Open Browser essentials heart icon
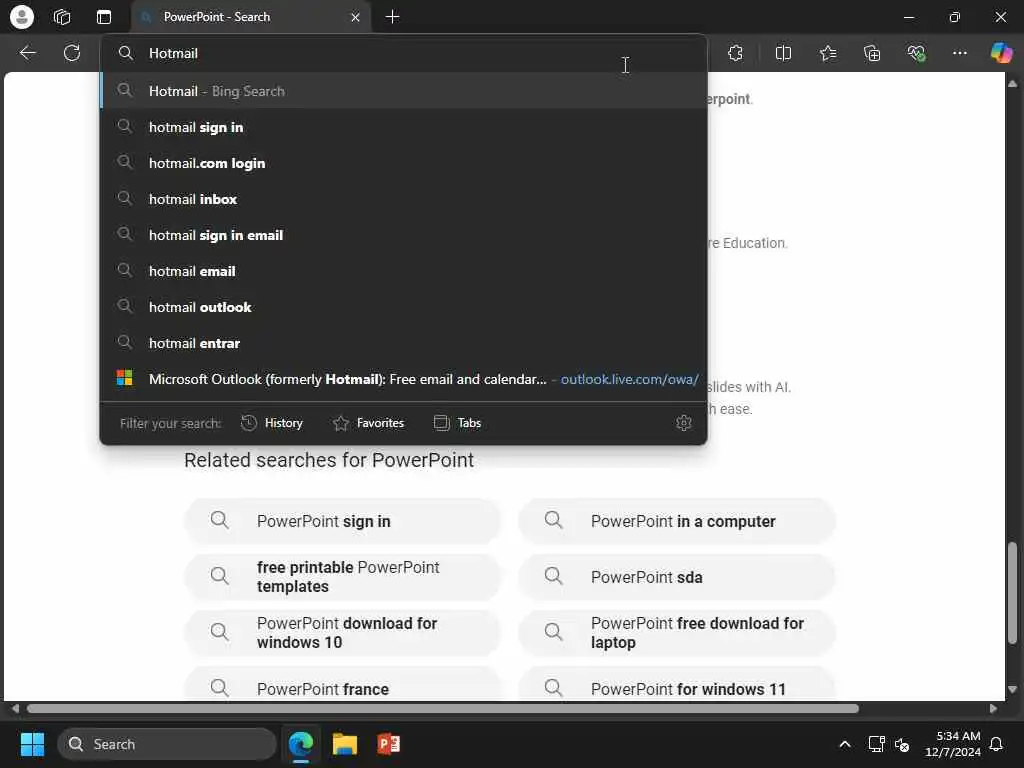 point(916,54)
